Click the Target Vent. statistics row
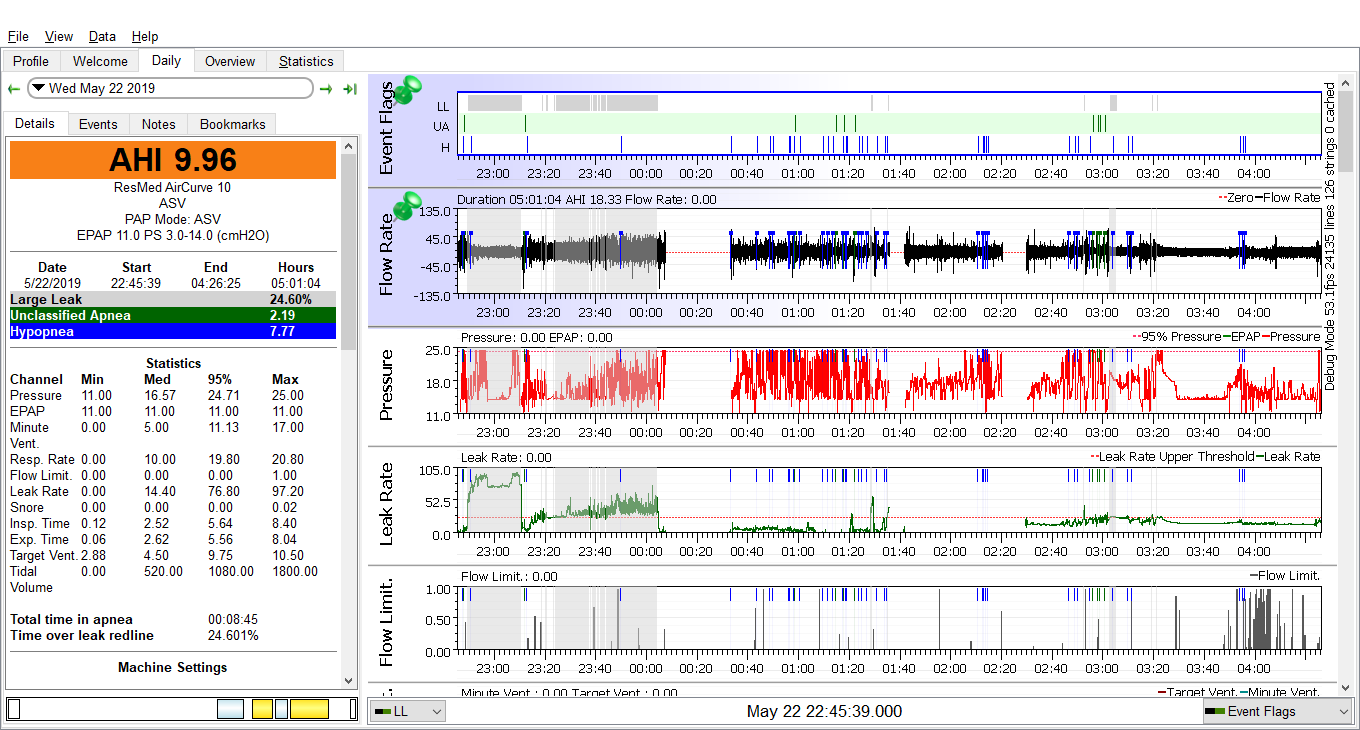The width and height of the screenshot is (1360, 730). [173, 555]
